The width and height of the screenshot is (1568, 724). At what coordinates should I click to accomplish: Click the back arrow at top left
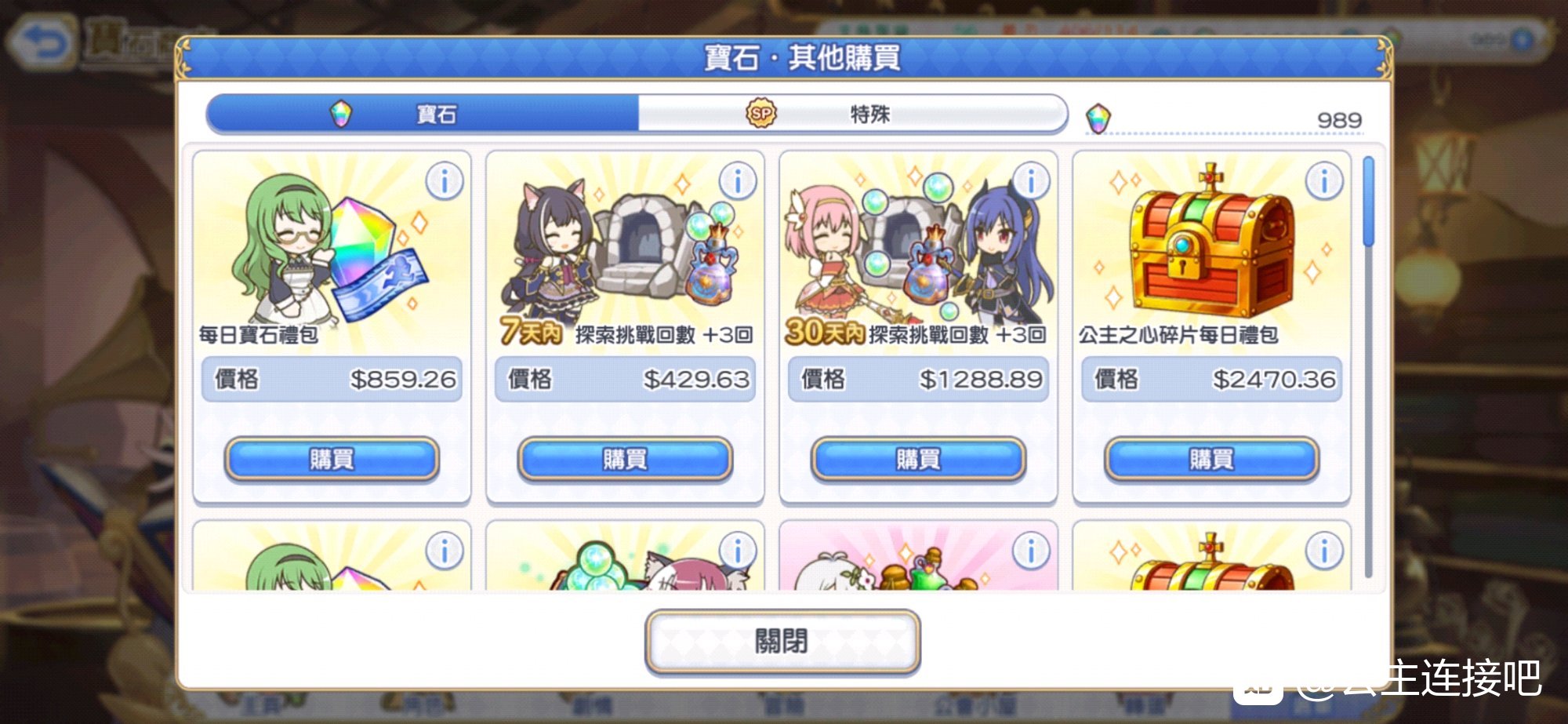pyautogui.click(x=44, y=42)
